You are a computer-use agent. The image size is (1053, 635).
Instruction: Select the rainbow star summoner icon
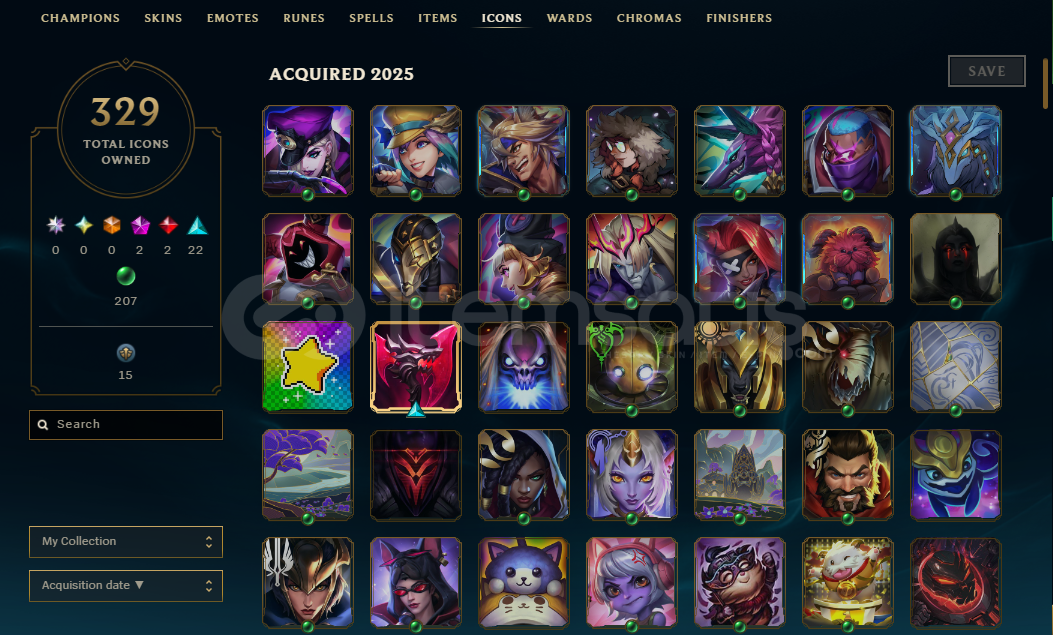coord(308,367)
